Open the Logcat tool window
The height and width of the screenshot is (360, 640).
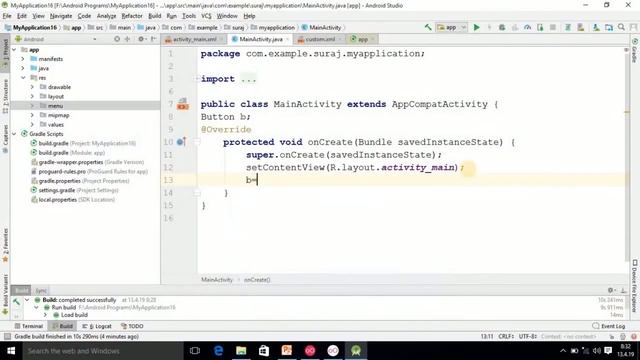[97, 326]
